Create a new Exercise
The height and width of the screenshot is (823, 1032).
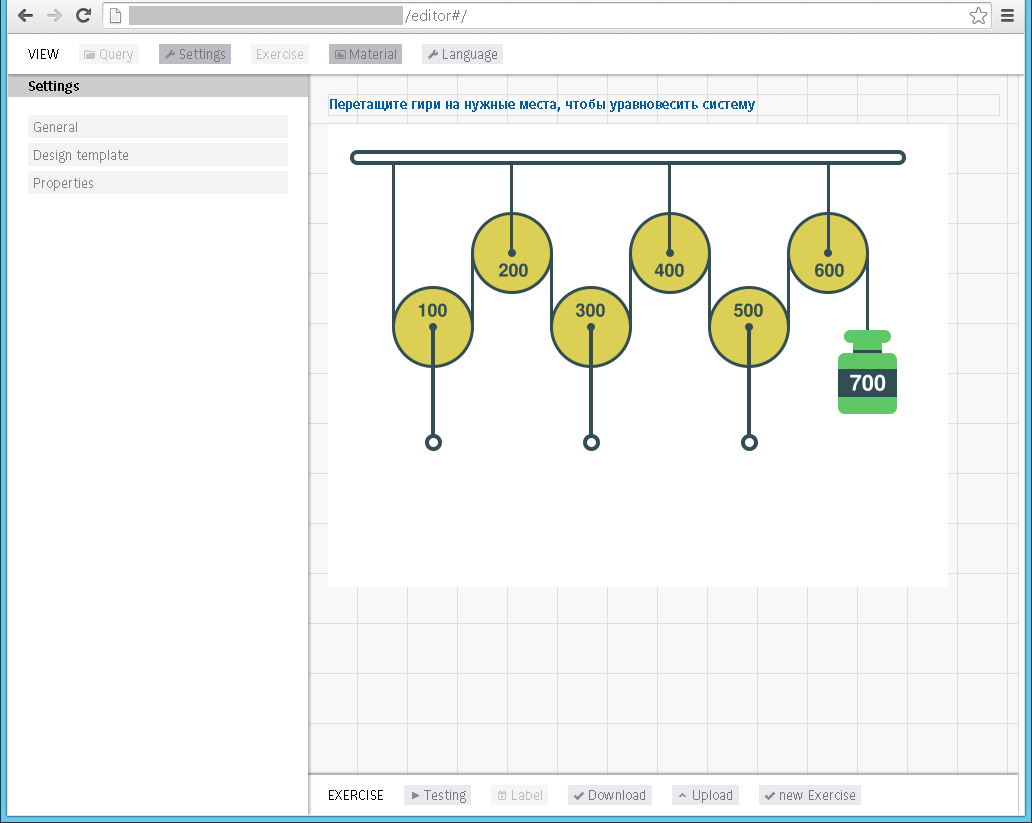[x=810, y=795]
